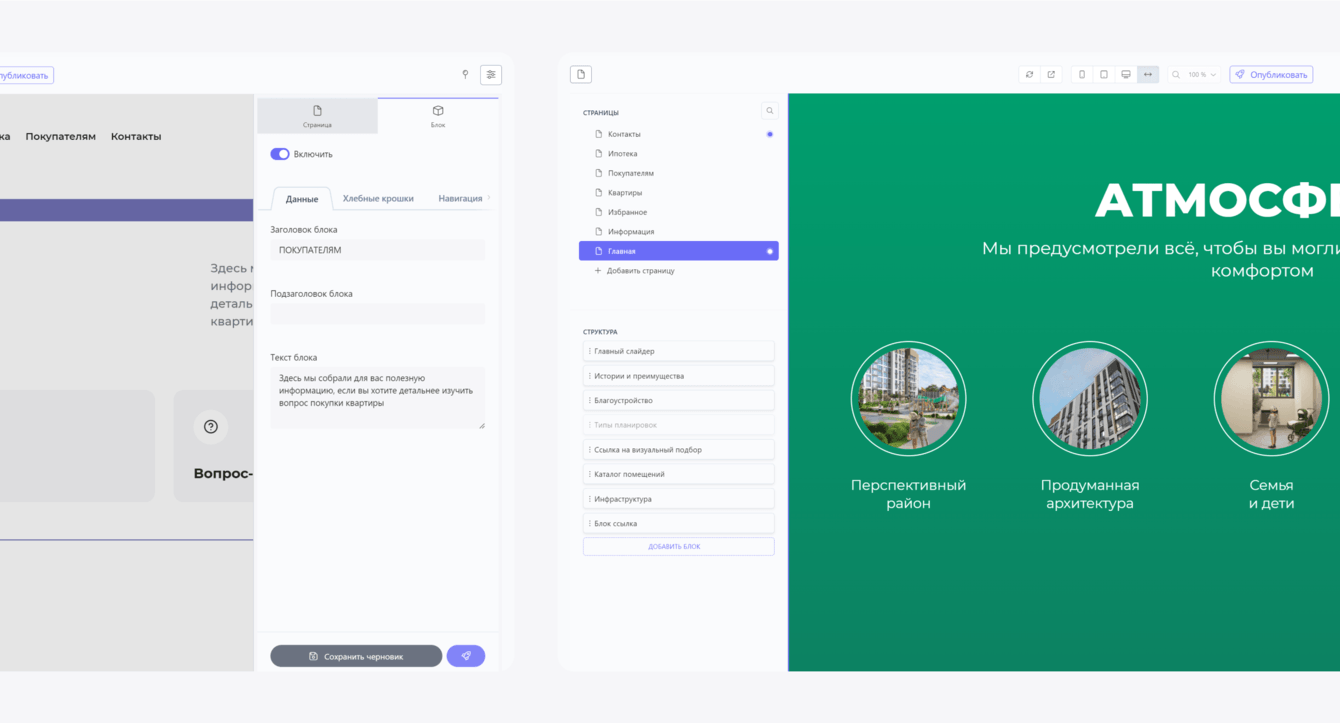
Task: Click the zoom magnifier icon beside 100 %
Action: point(1176,74)
